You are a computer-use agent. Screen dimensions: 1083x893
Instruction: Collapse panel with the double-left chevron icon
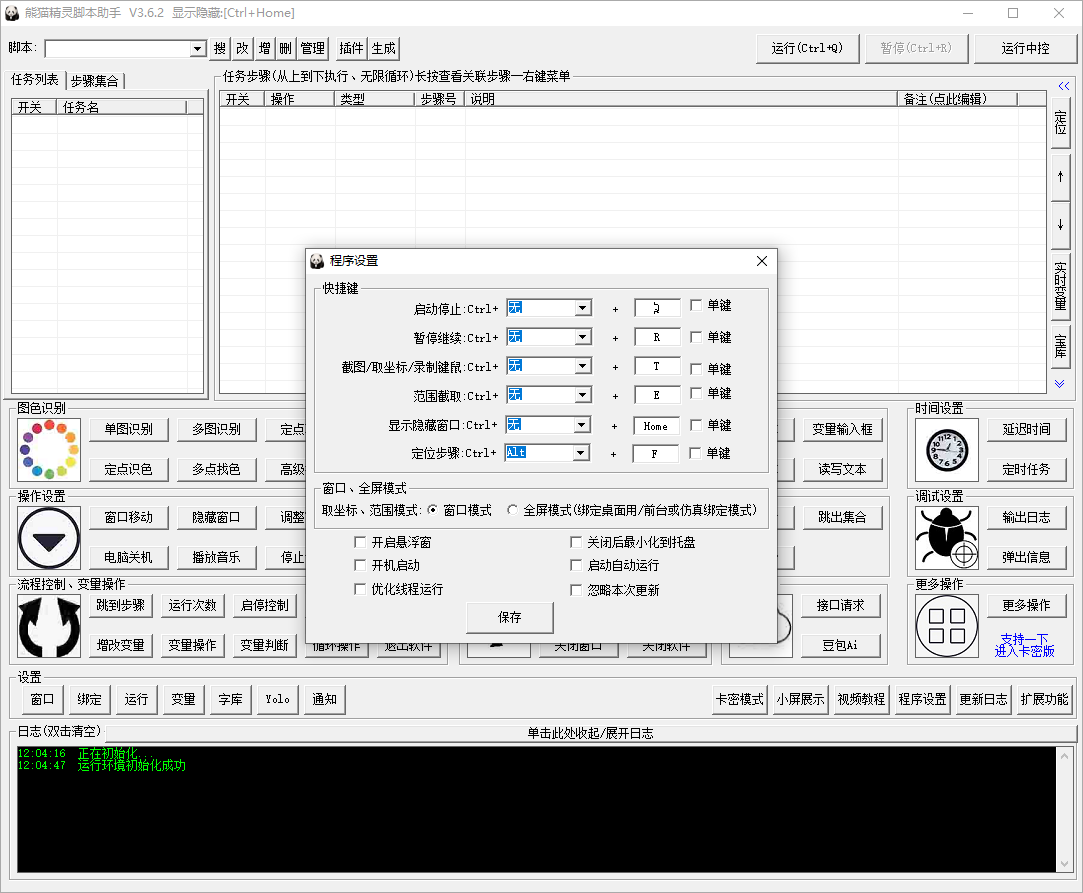(1063, 87)
